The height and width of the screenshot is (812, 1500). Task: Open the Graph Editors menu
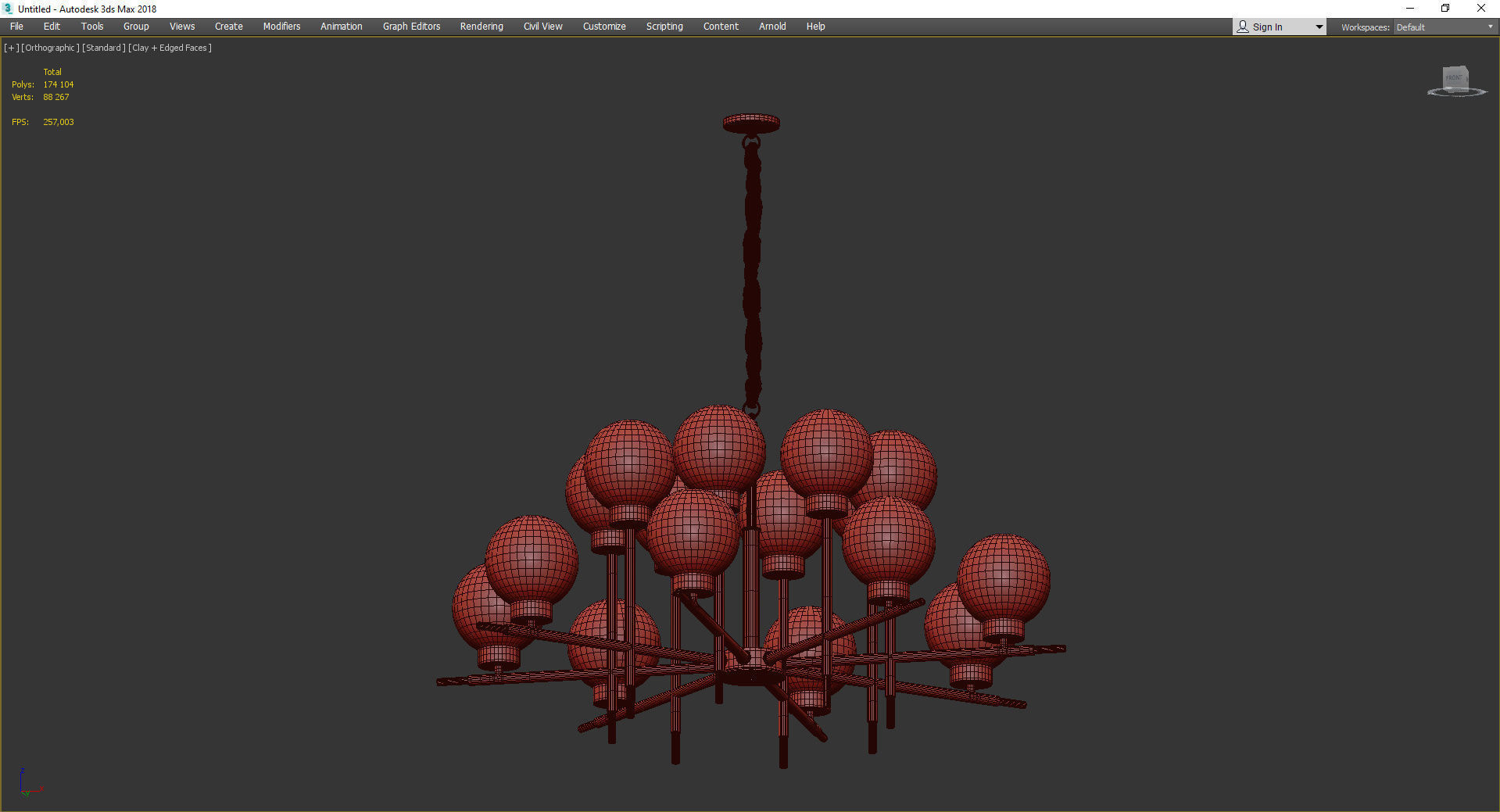411,27
